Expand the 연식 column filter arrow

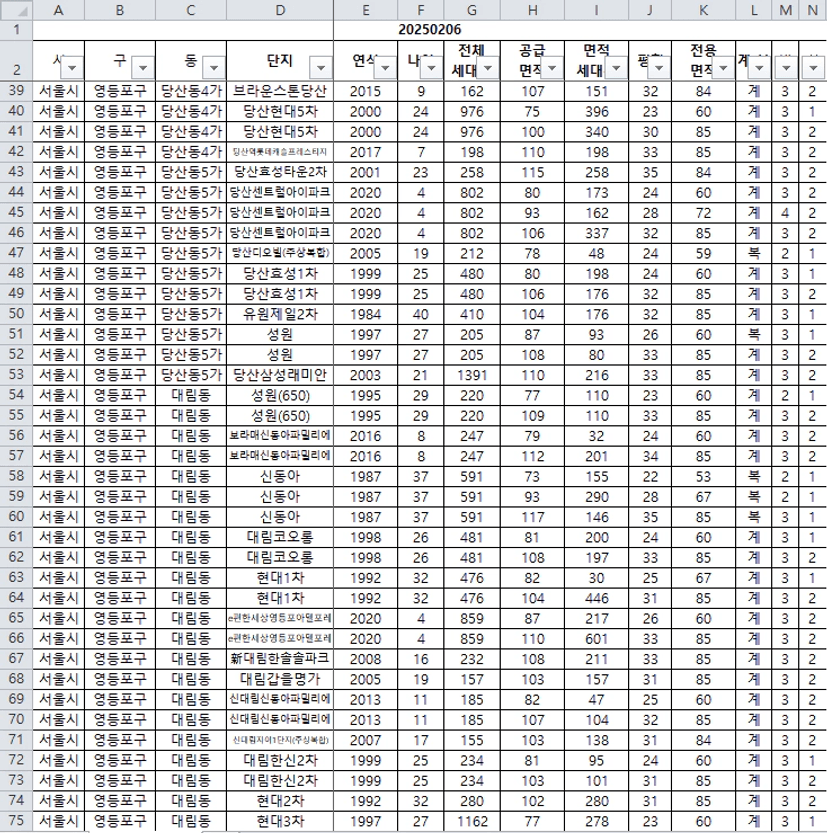(385, 67)
